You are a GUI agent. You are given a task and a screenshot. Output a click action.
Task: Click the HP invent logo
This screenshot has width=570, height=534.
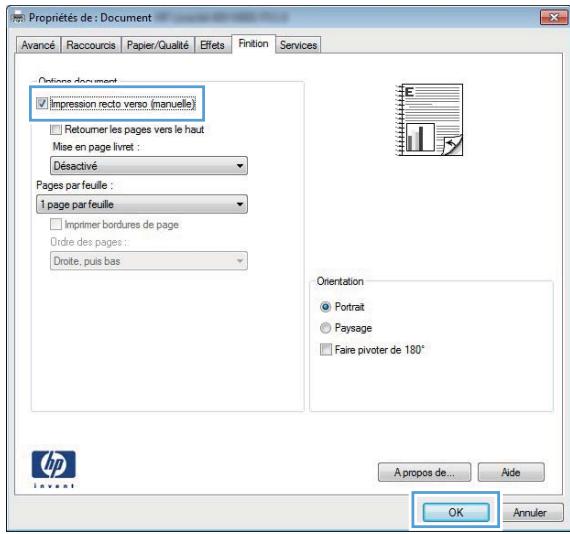pos(54,469)
